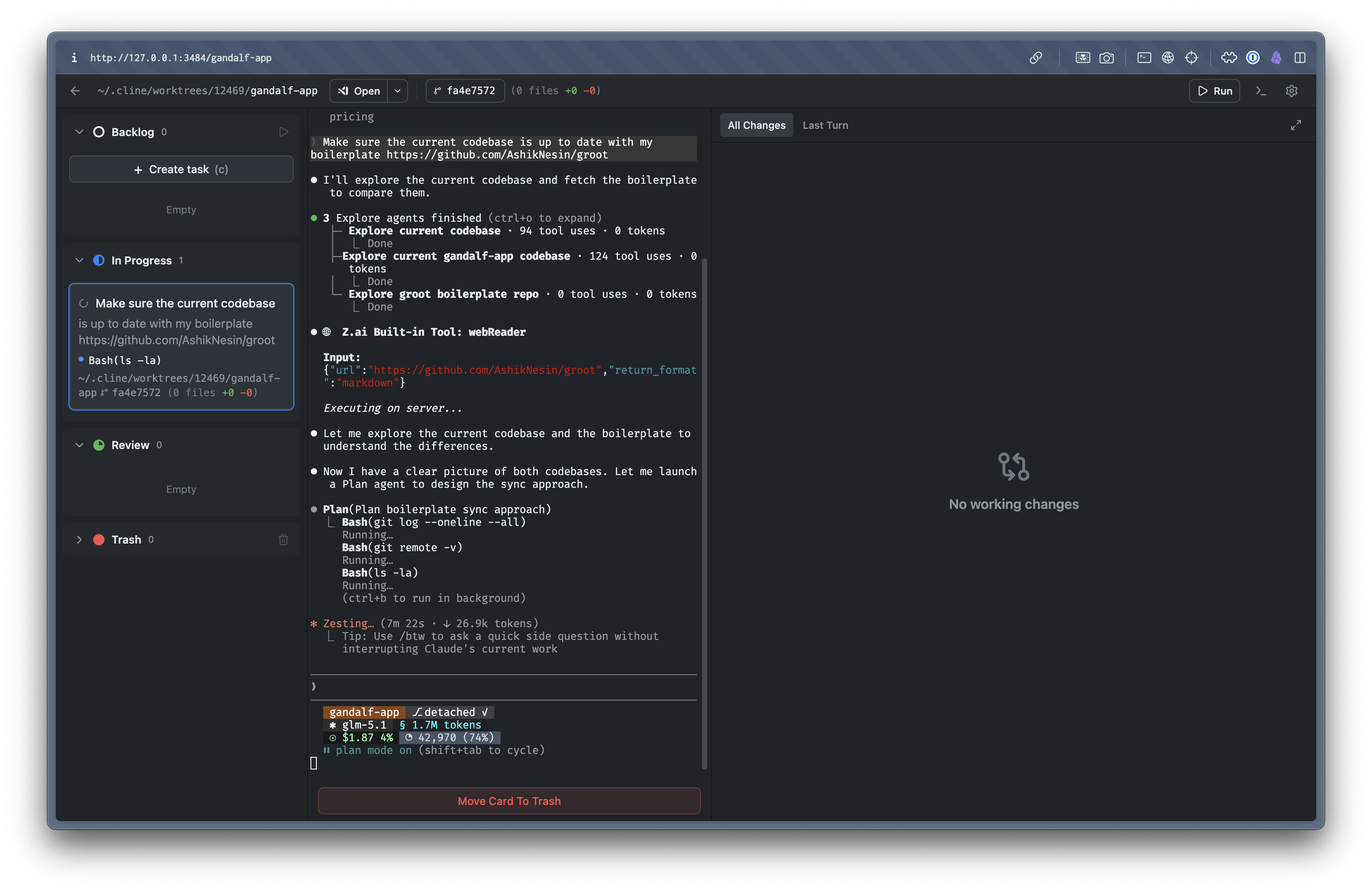The width and height of the screenshot is (1372, 892).
Task: Click the back arrow beside worktree path
Action: (x=76, y=91)
